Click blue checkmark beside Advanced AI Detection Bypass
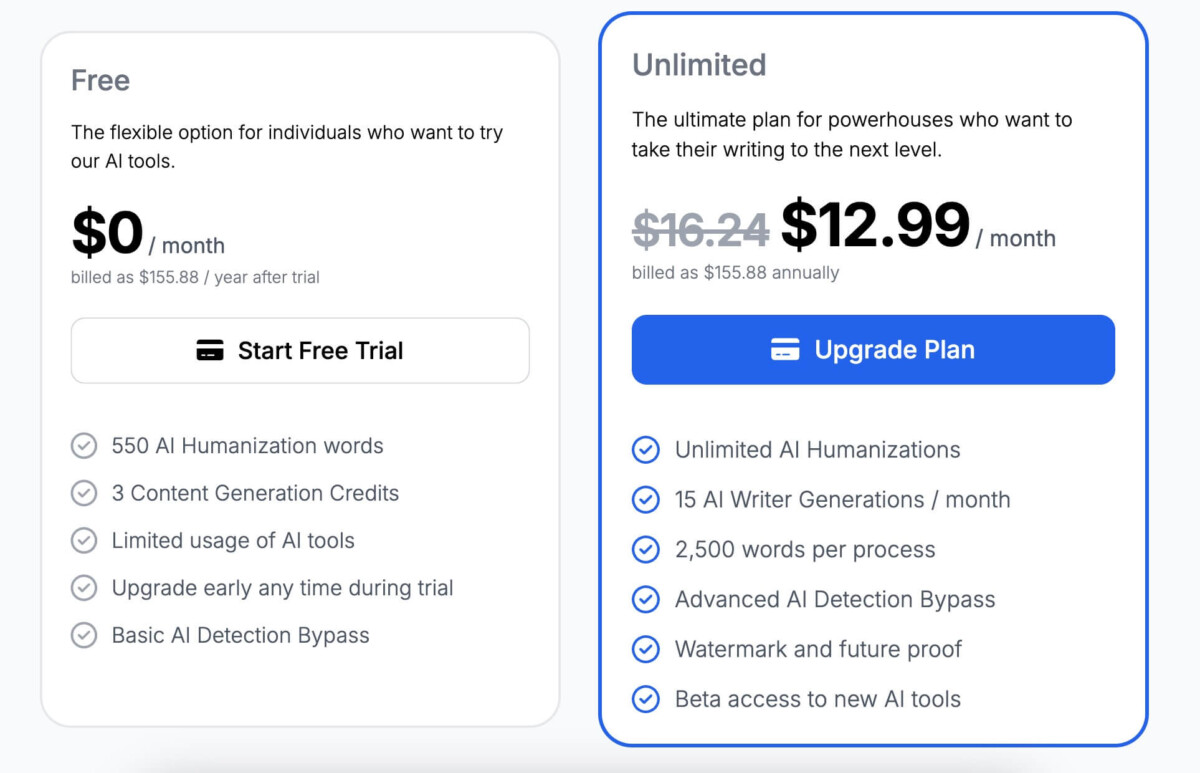Image resolution: width=1200 pixels, height=773 pixels. click(646, 600)
